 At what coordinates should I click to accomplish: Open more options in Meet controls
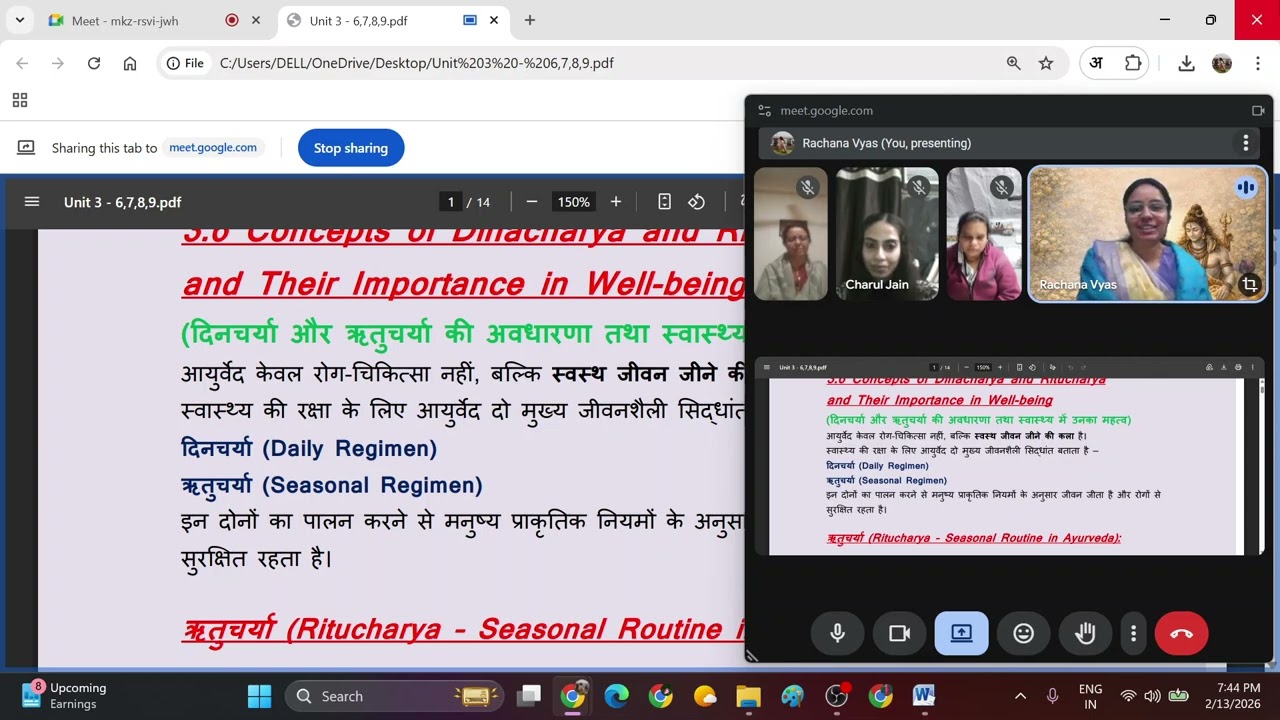1133,633
